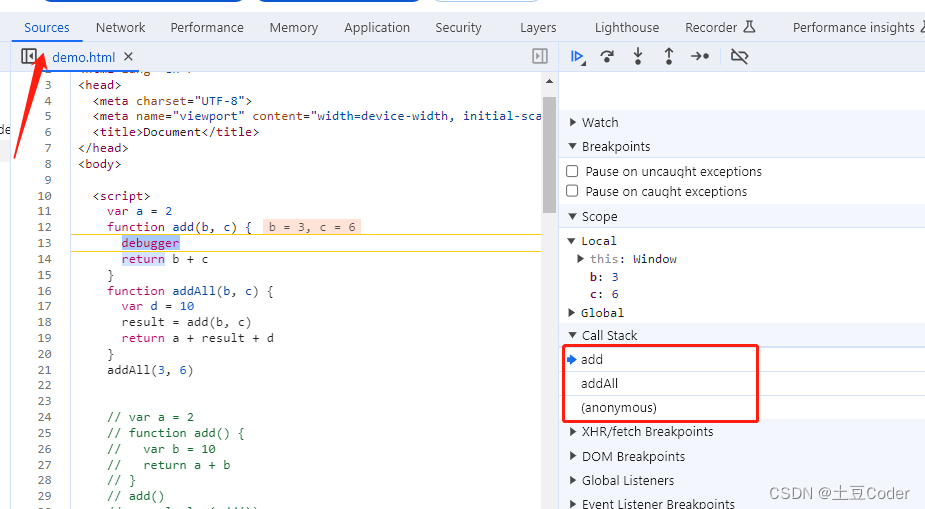This screenshot has width=925, height=509.
Task: Click local variable c: 6
Action: pos(604,294)
